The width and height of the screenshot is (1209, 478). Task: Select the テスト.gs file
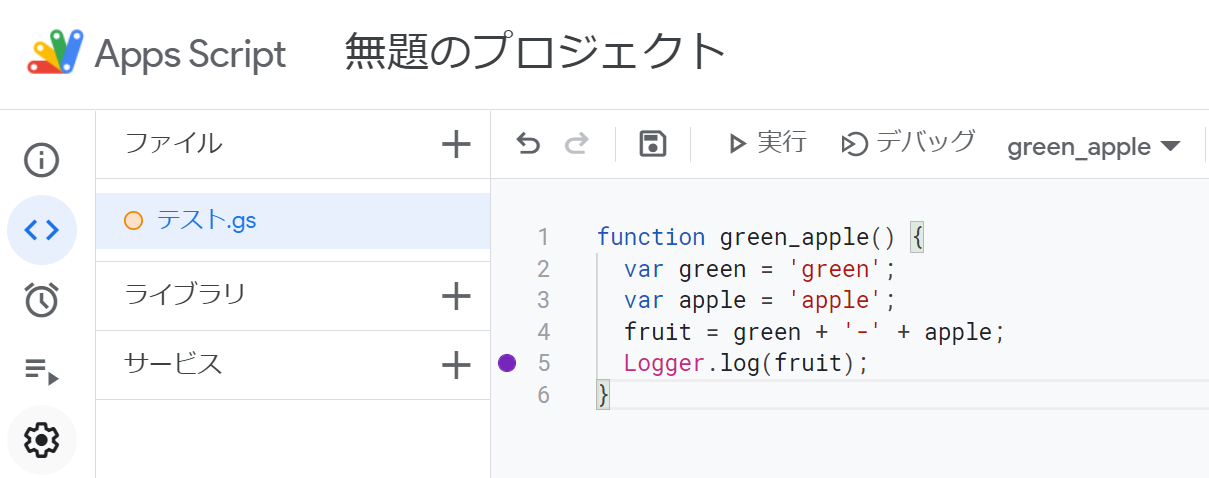tap(293, 221)
